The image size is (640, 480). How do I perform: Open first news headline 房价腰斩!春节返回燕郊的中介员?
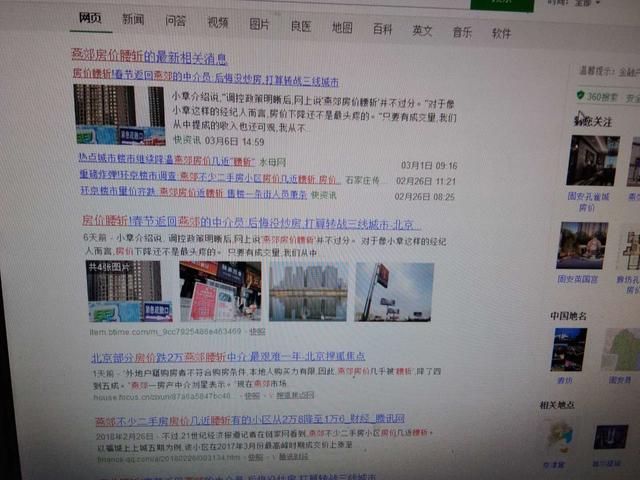[x=206, y=77]
